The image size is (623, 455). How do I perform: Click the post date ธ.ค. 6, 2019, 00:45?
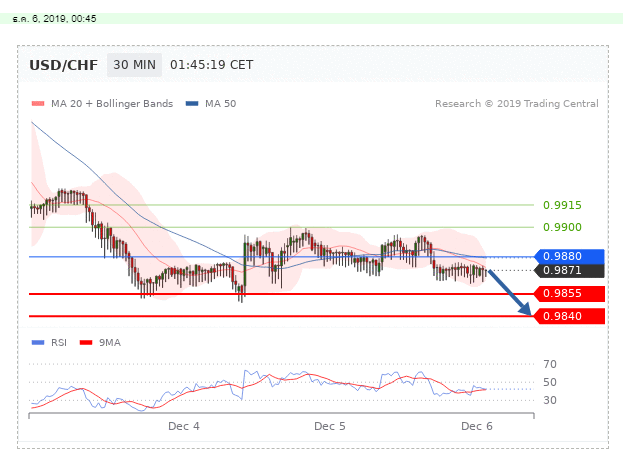pos(54,19)
